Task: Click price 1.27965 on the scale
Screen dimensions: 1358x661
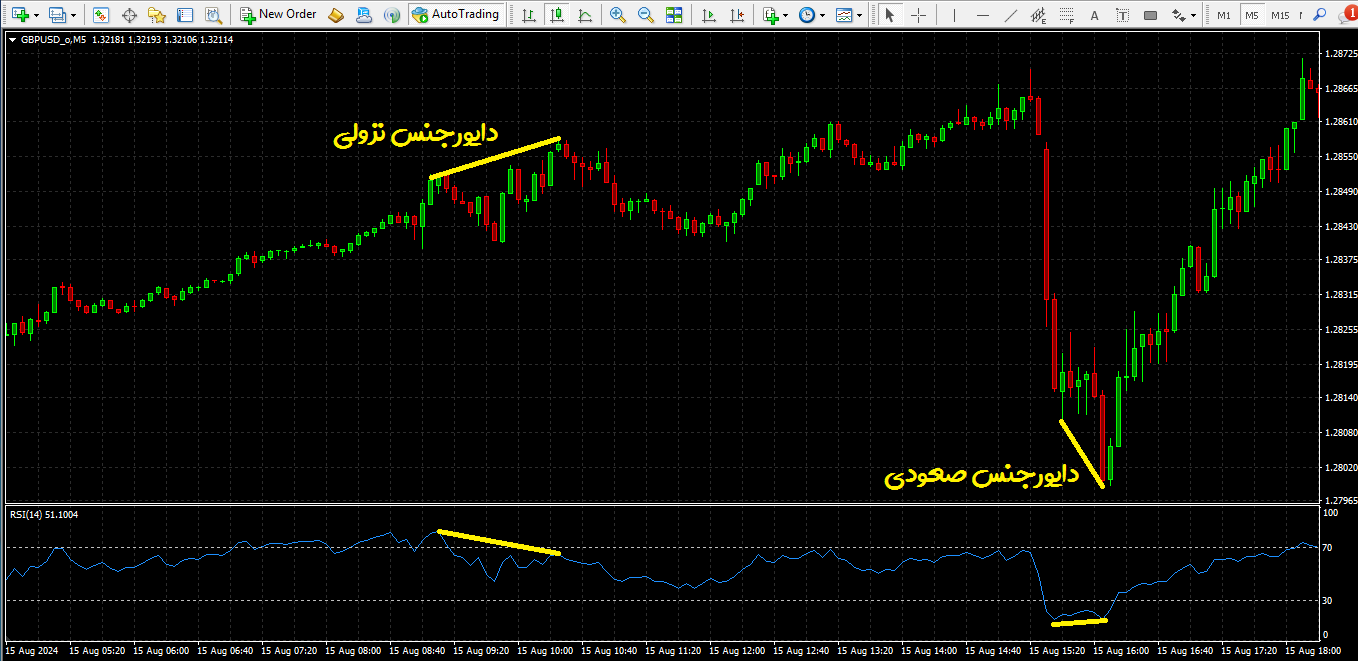Action: pyautogui.click(x=1340, y=500)
